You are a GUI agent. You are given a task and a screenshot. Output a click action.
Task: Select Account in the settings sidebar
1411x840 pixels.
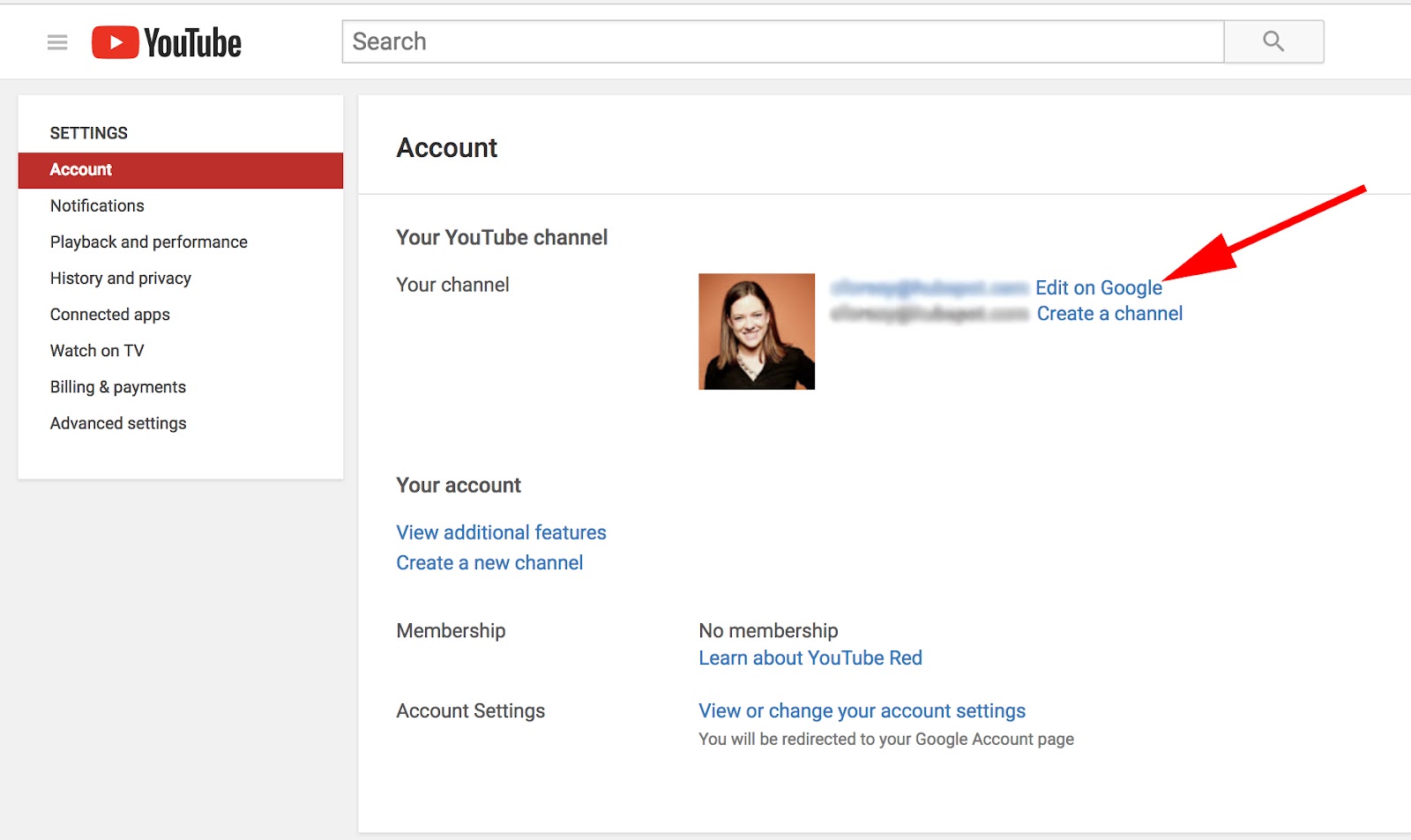click(181, 170)
